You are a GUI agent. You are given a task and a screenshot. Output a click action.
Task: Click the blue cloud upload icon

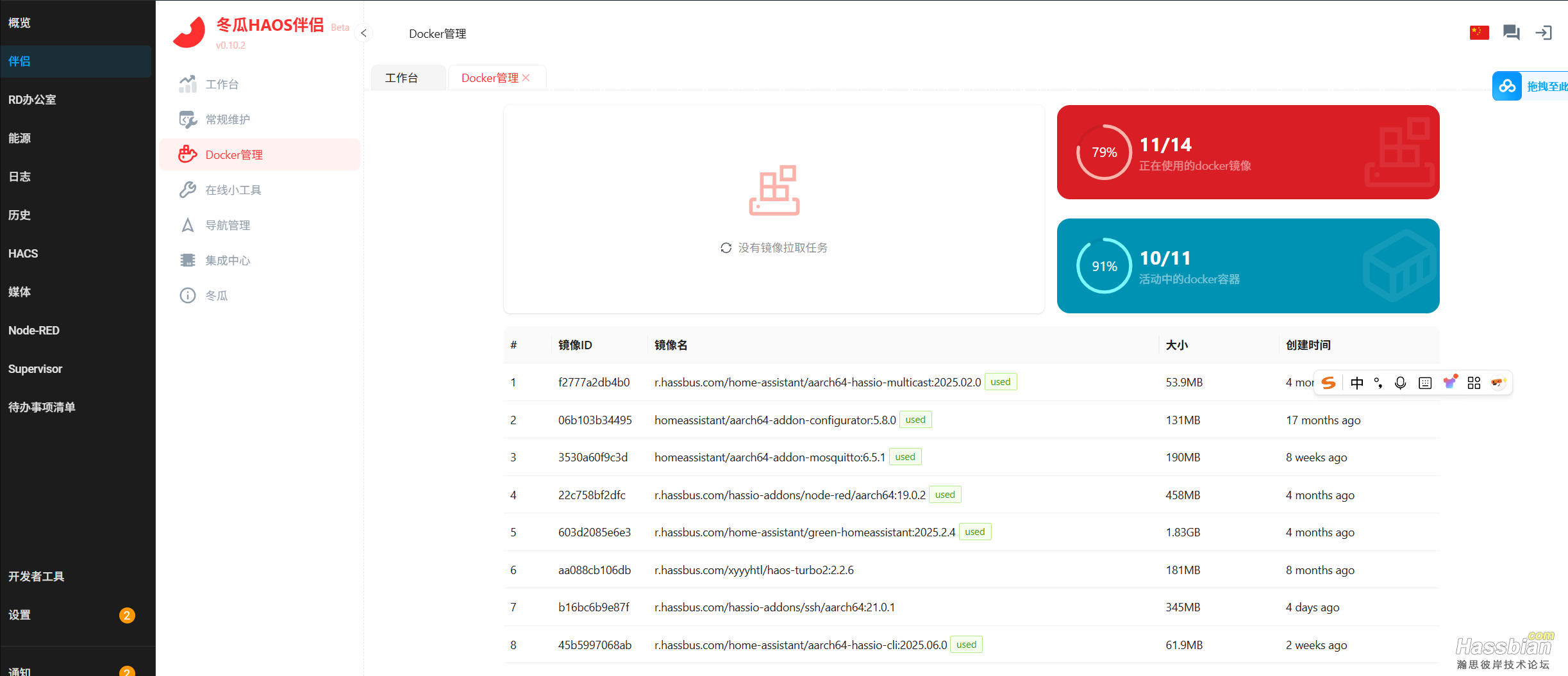1507,86
